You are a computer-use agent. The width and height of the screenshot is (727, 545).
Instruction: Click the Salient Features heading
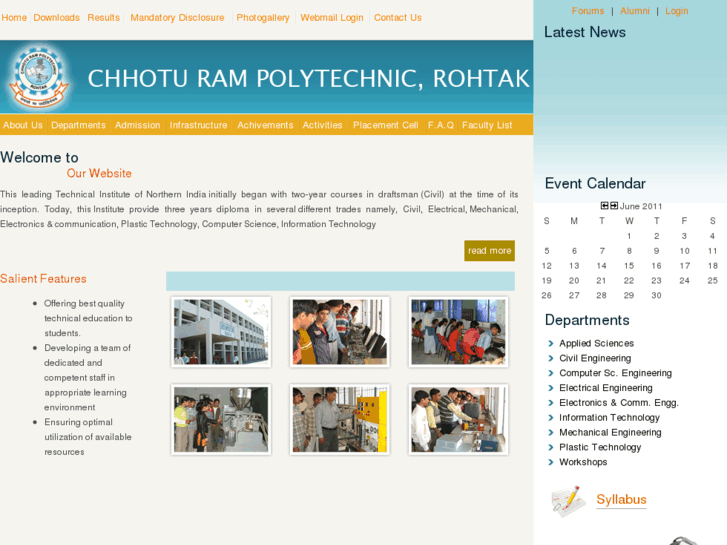(x=43, y=279)
